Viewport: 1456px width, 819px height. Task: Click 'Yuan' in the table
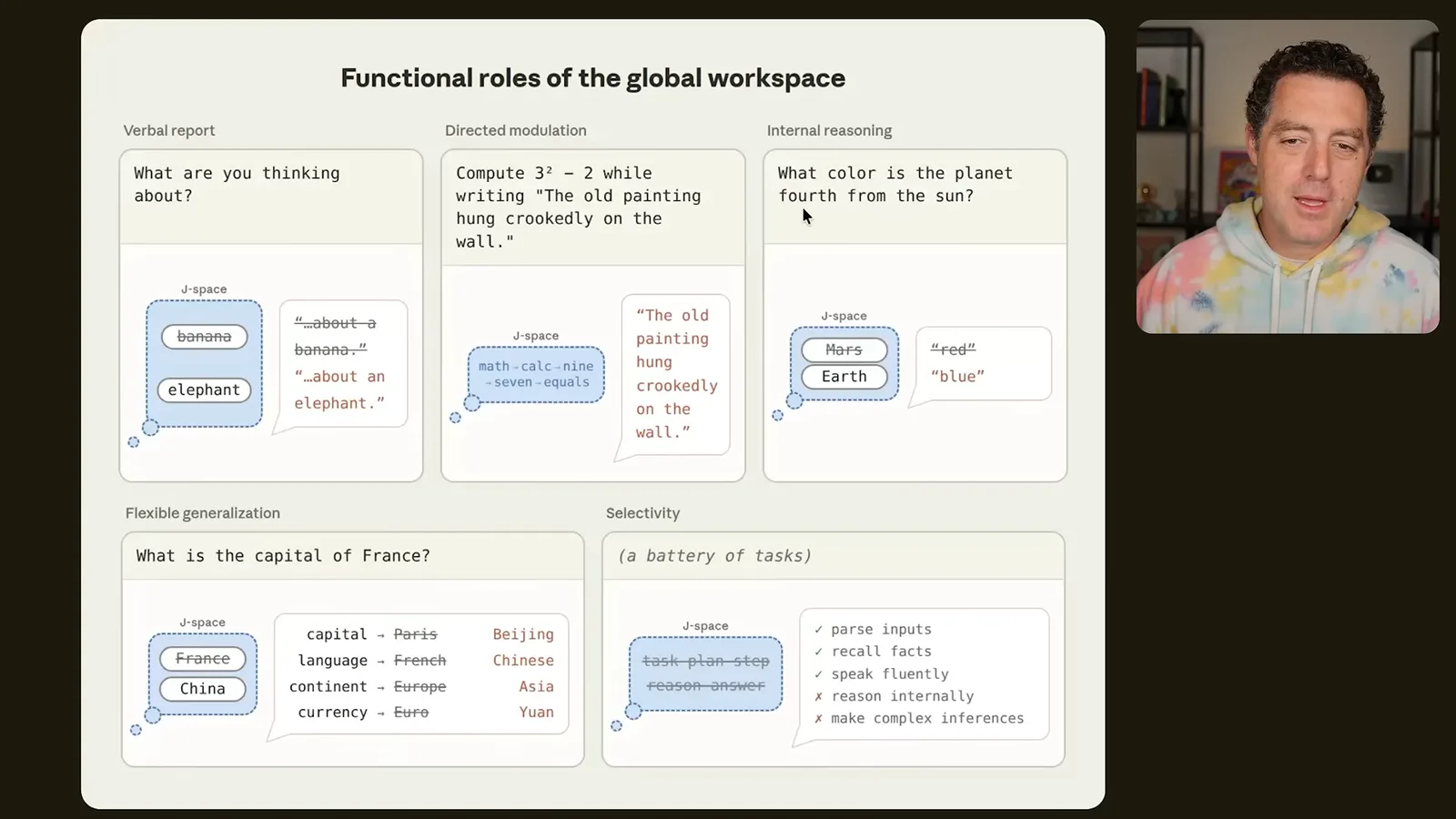click(x=536, y=713)
